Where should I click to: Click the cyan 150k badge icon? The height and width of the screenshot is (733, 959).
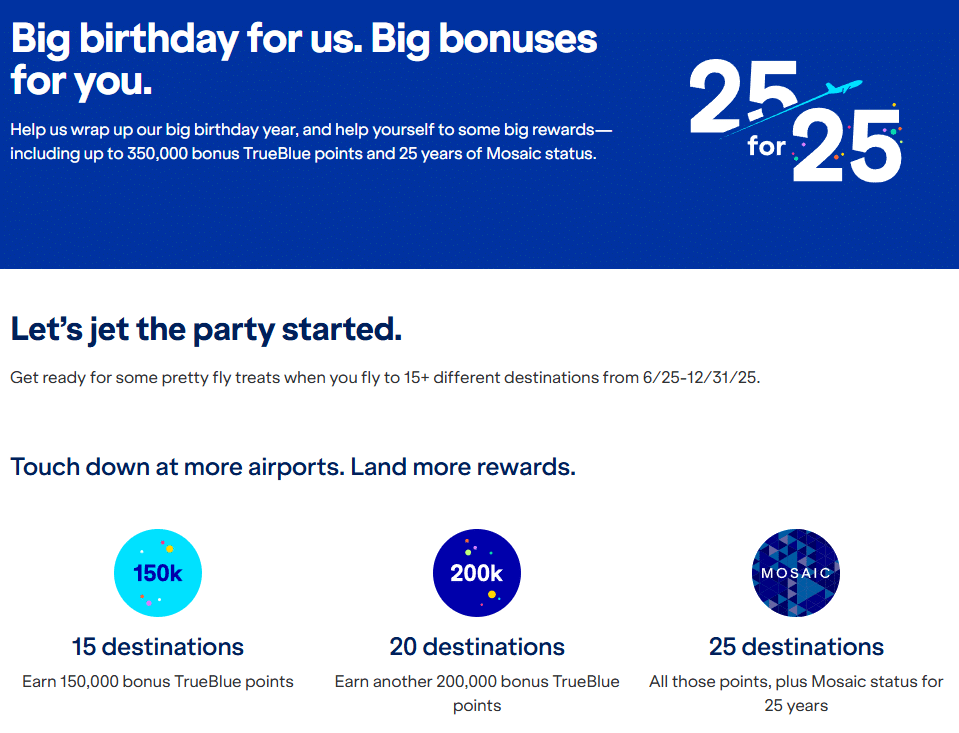158,573
